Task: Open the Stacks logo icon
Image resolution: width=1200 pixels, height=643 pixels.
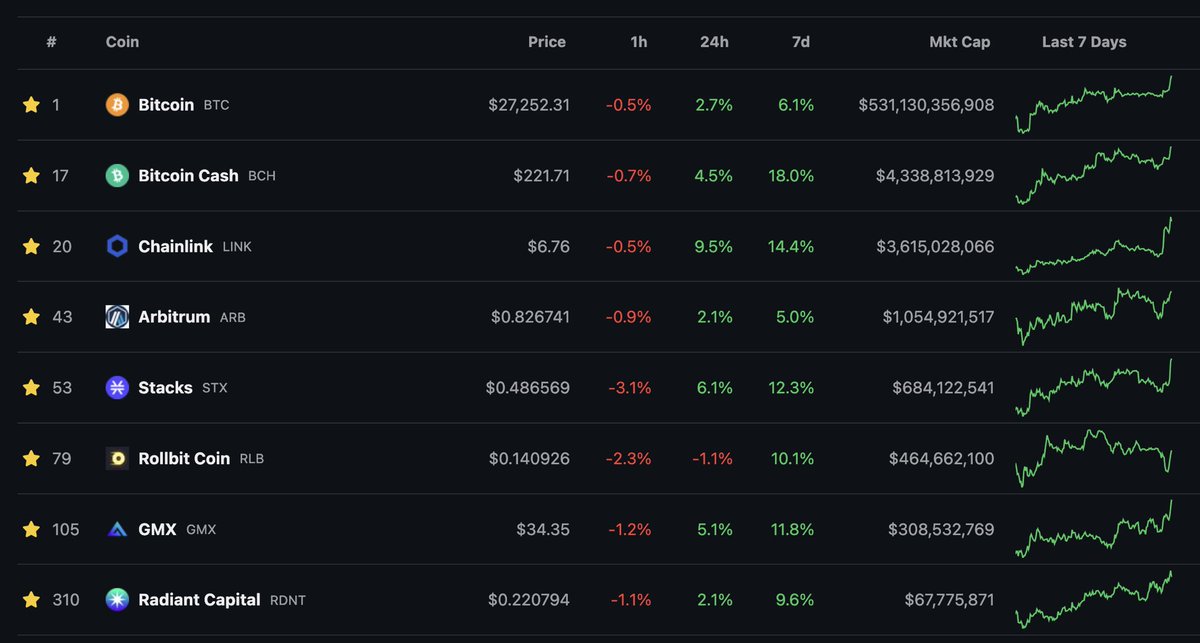Action: (117, 387)
